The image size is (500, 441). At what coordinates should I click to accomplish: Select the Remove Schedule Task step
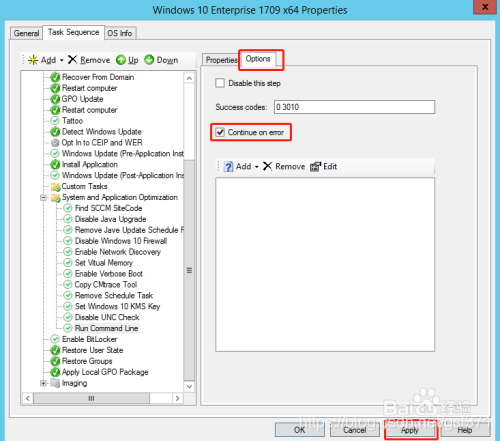point(114,296)
